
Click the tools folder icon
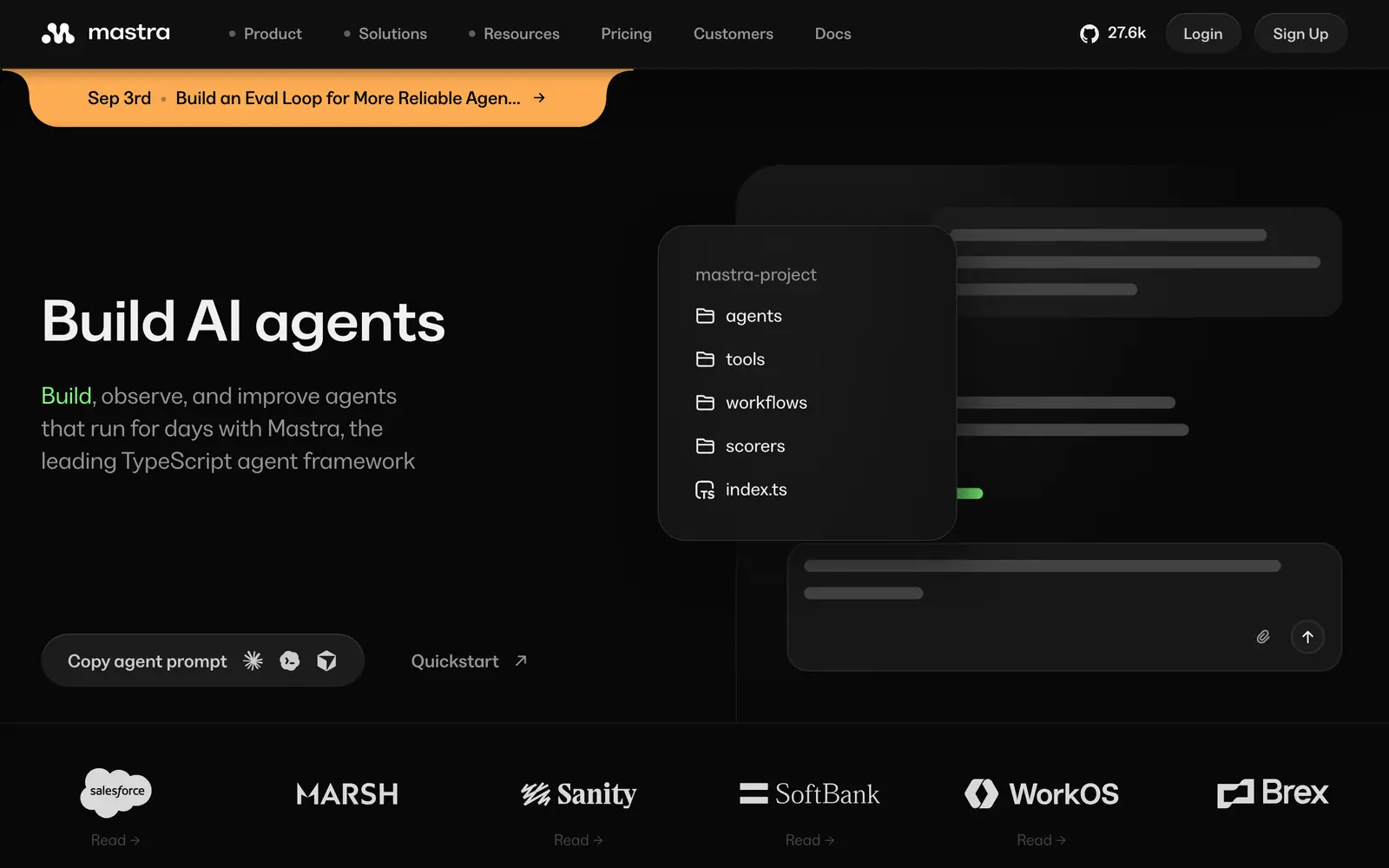(705, 359)
